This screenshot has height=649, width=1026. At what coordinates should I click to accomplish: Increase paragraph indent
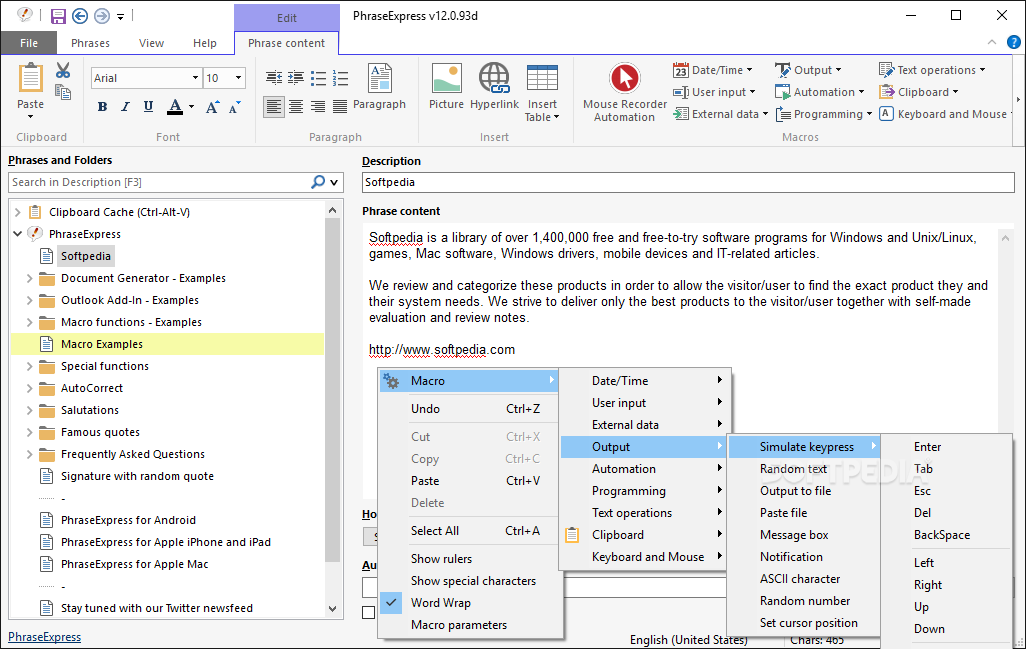coord(296,79)
